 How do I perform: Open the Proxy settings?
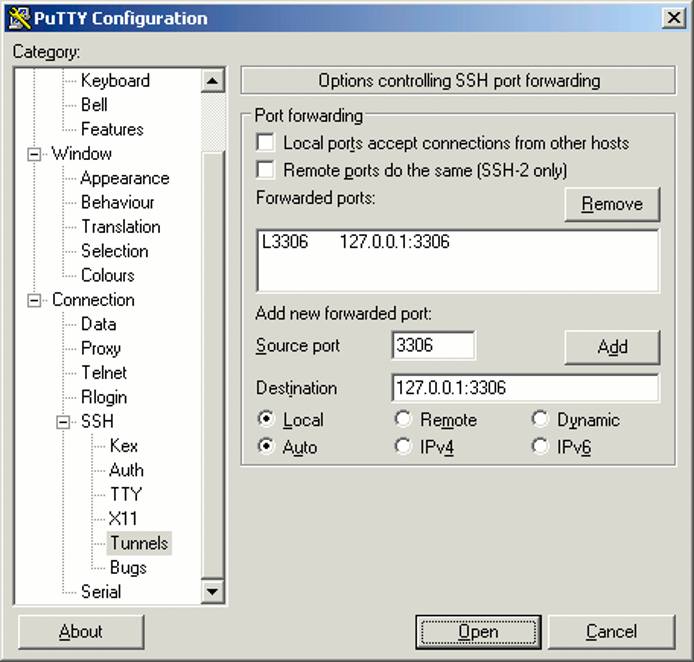100,348
